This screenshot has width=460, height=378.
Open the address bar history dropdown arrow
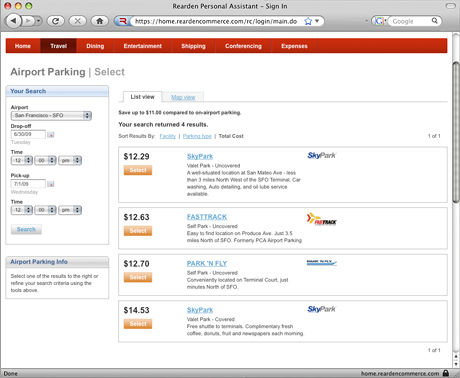317,21
